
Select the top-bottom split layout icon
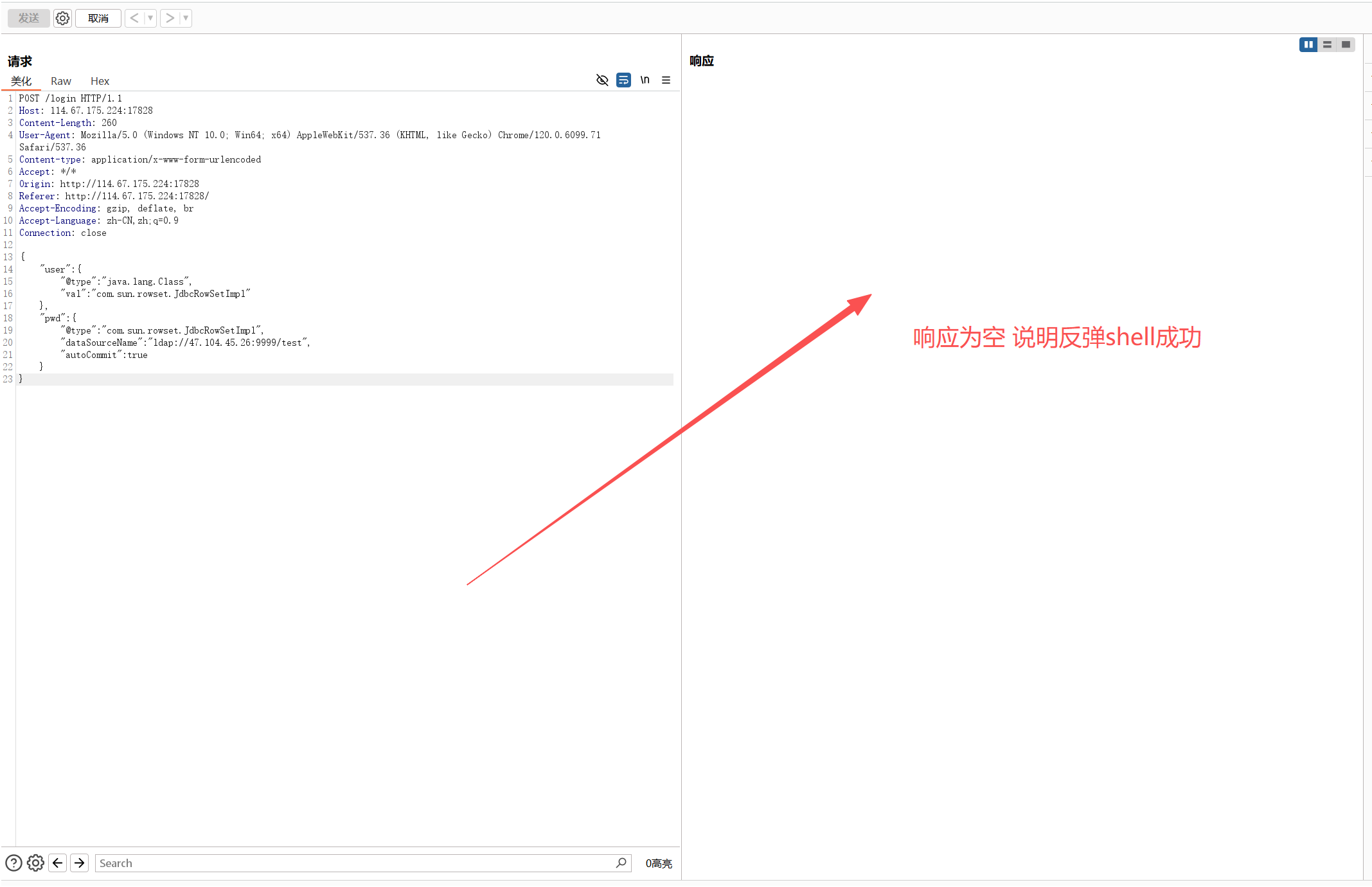[x=1327, y=44]
